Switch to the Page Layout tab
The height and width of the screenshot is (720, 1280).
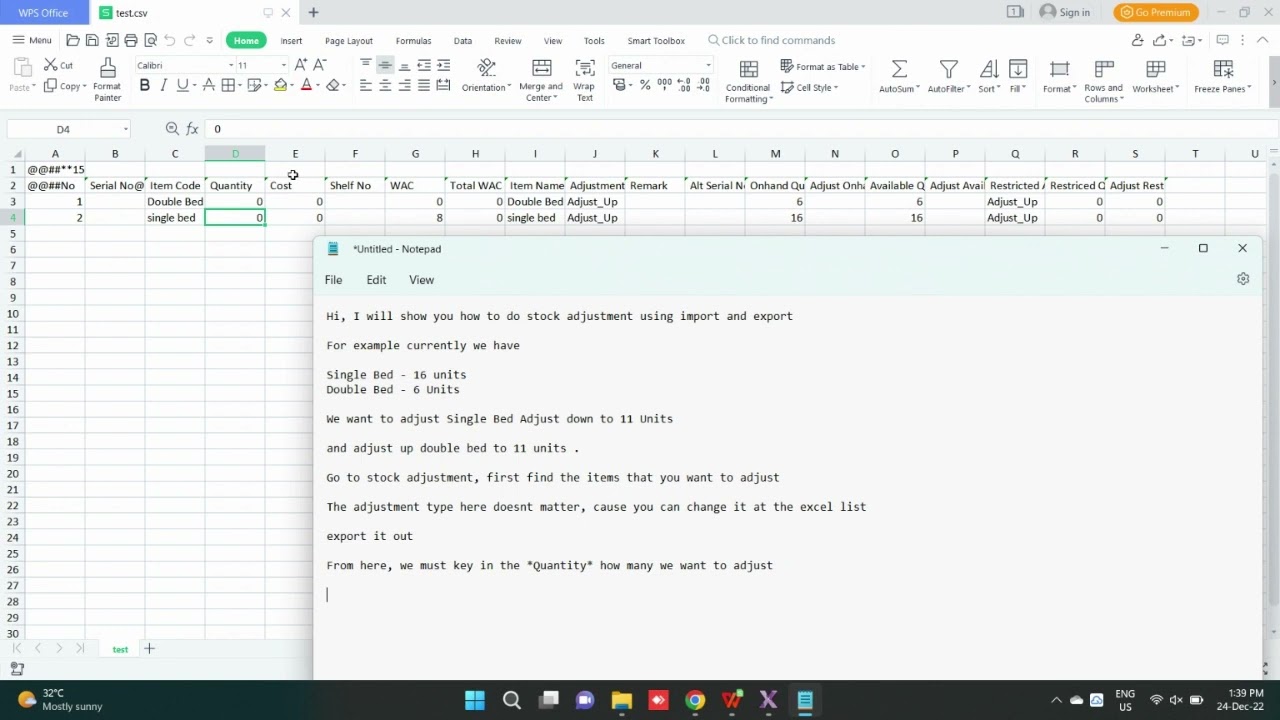pos(348,40)
